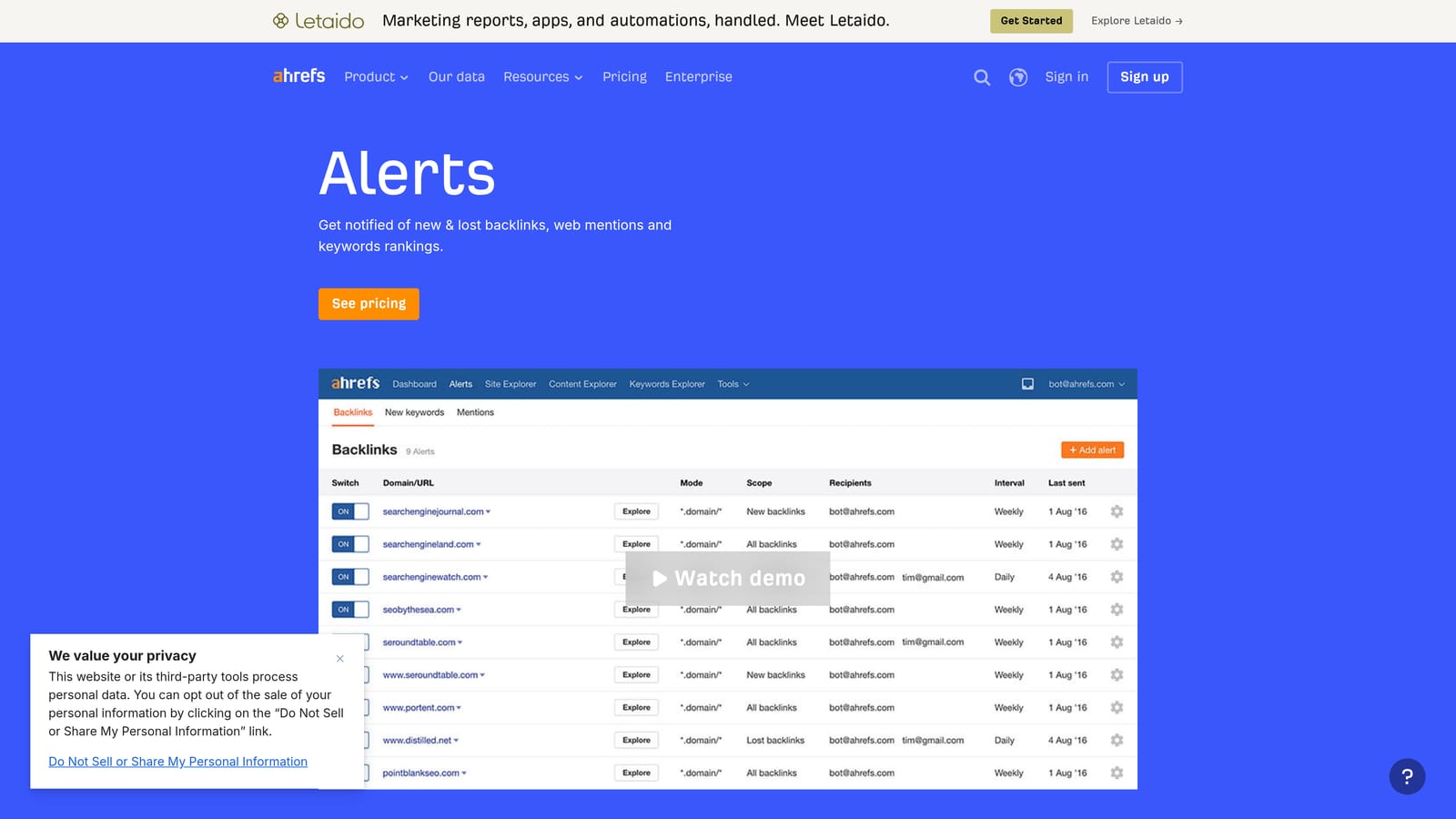Open Dashboard in the demo app header

pyautogui.click(x=414, y=384)
